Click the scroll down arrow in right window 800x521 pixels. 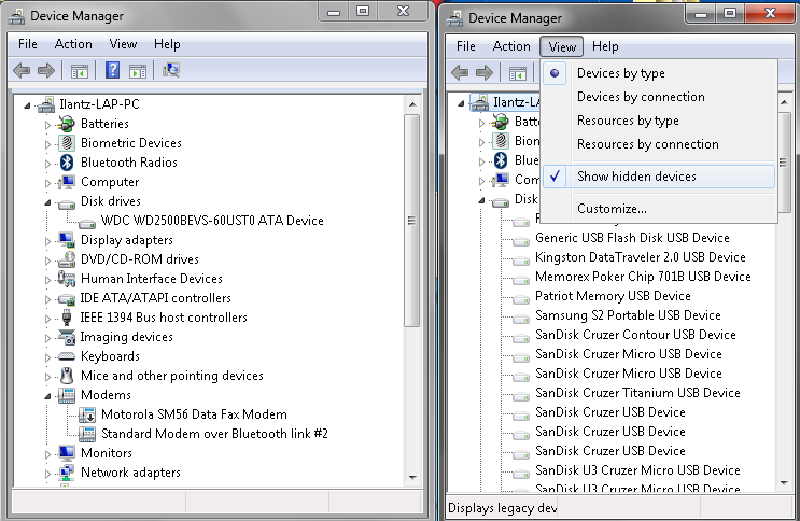784,482
